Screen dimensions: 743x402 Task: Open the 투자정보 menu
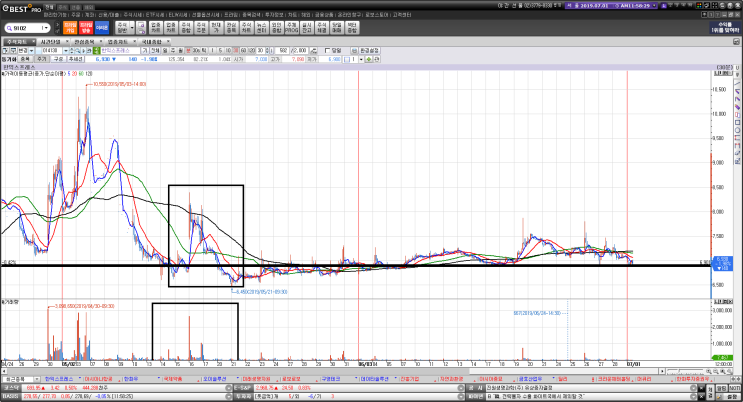[x=274, y=15]
